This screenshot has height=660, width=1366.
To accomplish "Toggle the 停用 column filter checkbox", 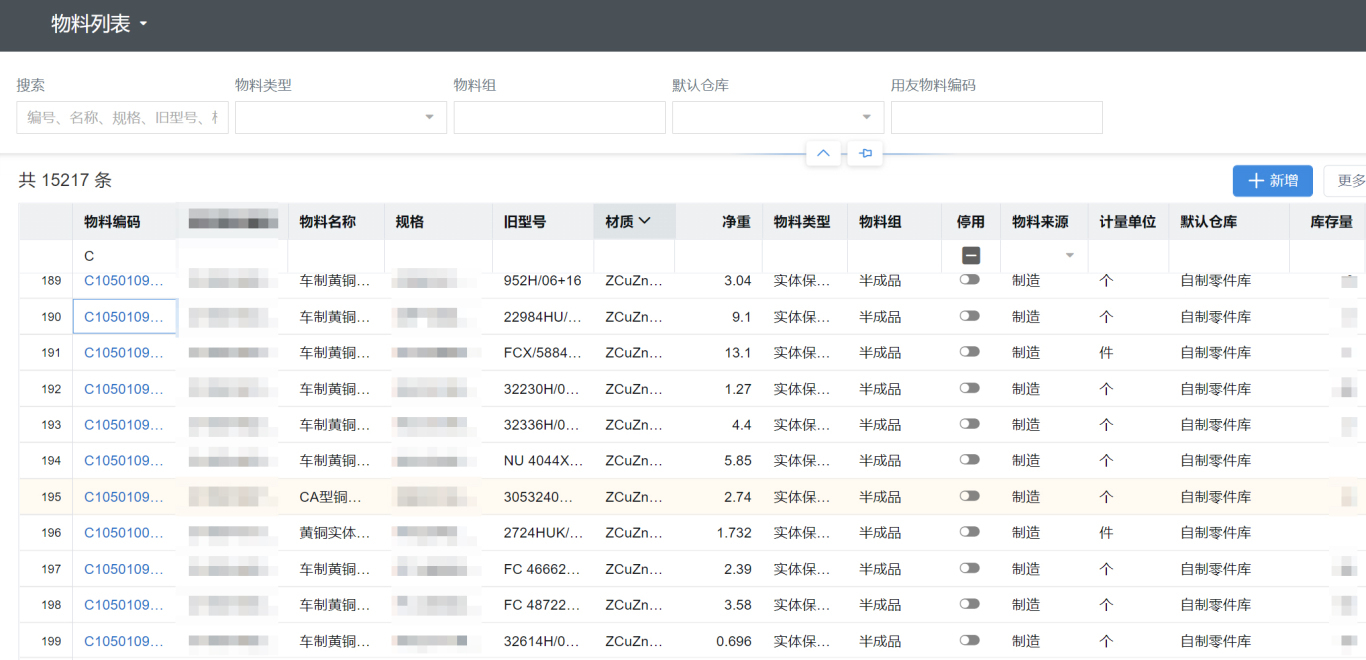I will (x=970, y=256).
